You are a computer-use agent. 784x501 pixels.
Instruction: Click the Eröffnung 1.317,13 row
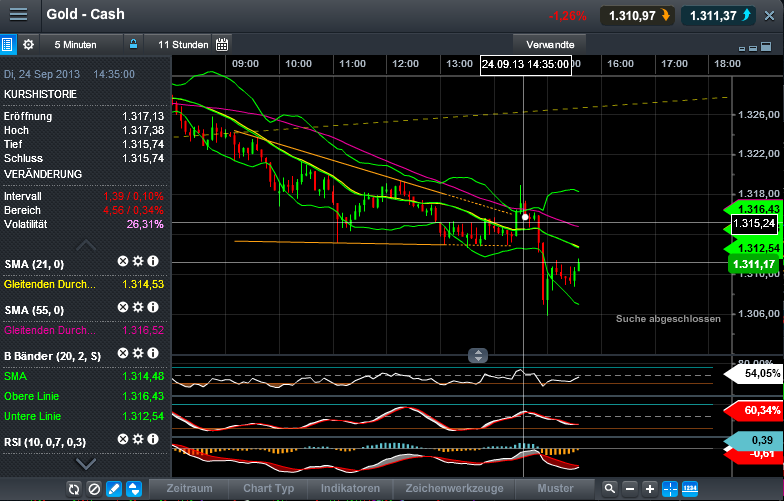pos(84,116)
